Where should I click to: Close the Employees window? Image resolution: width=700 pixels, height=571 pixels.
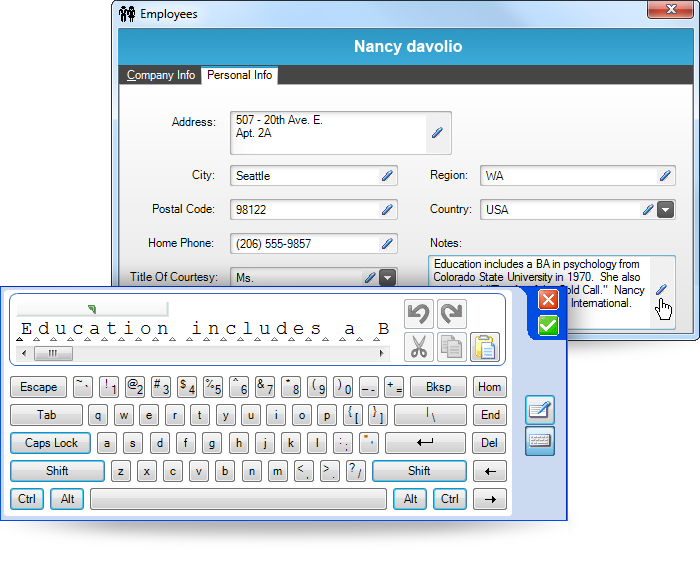tap(671, 9)
